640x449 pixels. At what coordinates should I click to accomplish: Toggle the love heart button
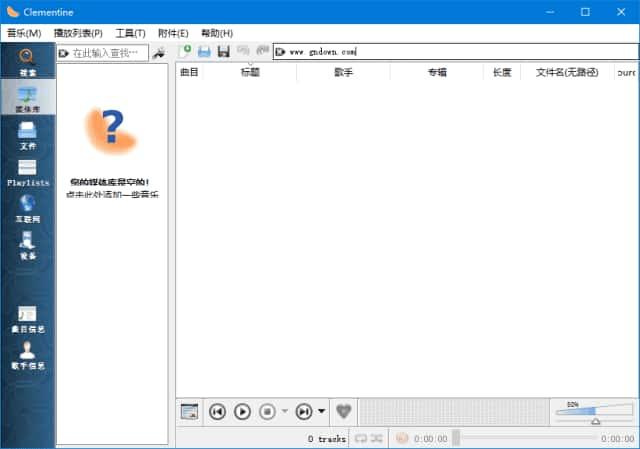344,411
